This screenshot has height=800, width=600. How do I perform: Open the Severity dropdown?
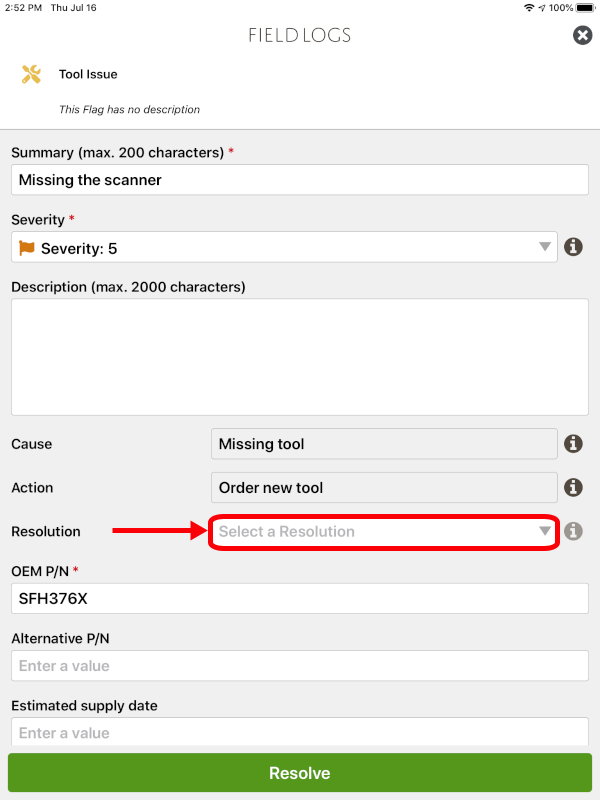(545, 246)
